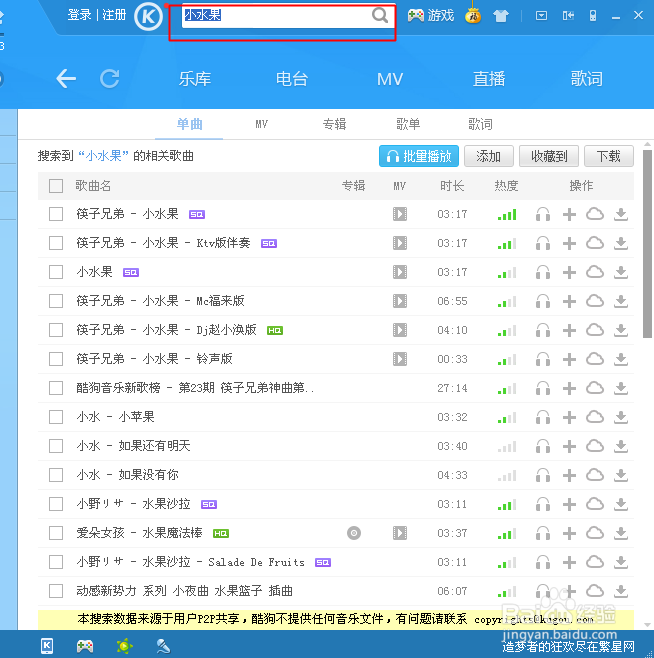654x658 pixels.
Task: Play MV for 筷子兄弟 - 小水果
Action: tap(400, 214)
